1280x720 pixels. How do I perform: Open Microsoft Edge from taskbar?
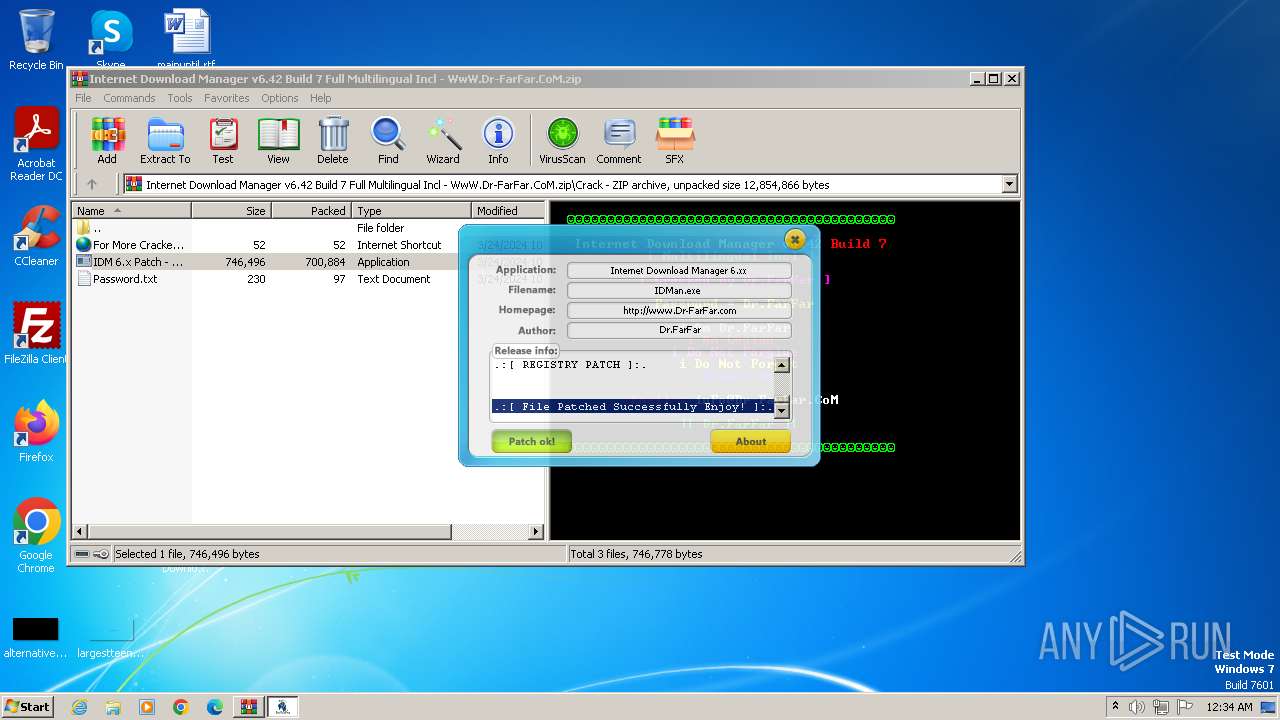tap(215, 707)
